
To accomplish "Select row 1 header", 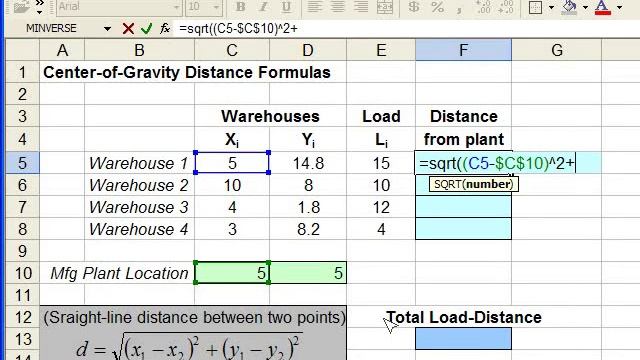I will [22, 72].
